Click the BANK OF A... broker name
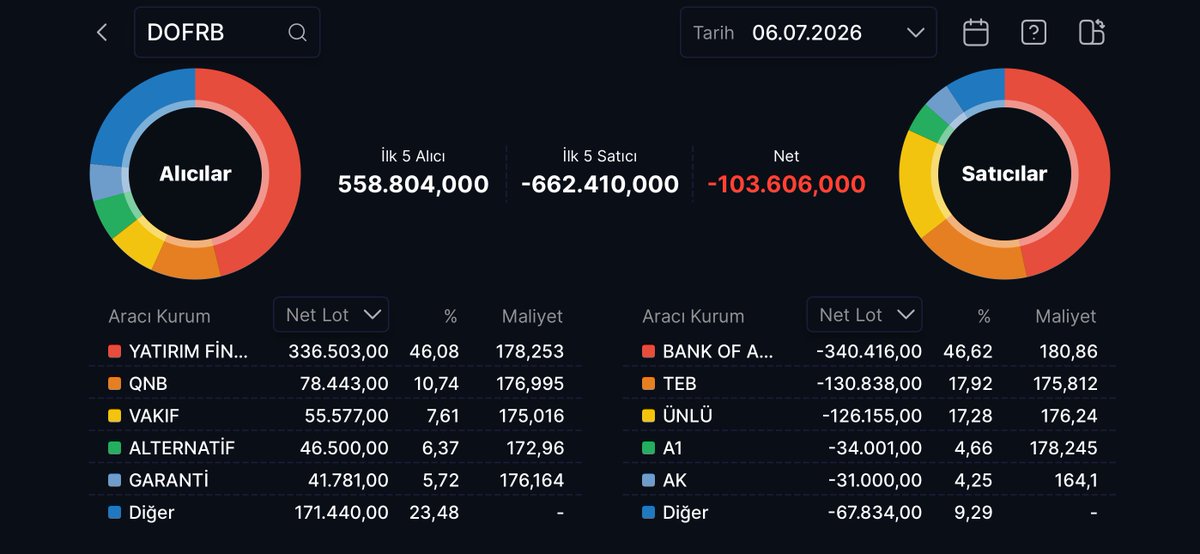Viewport: 1200px width, 554px height. (717, 352)
